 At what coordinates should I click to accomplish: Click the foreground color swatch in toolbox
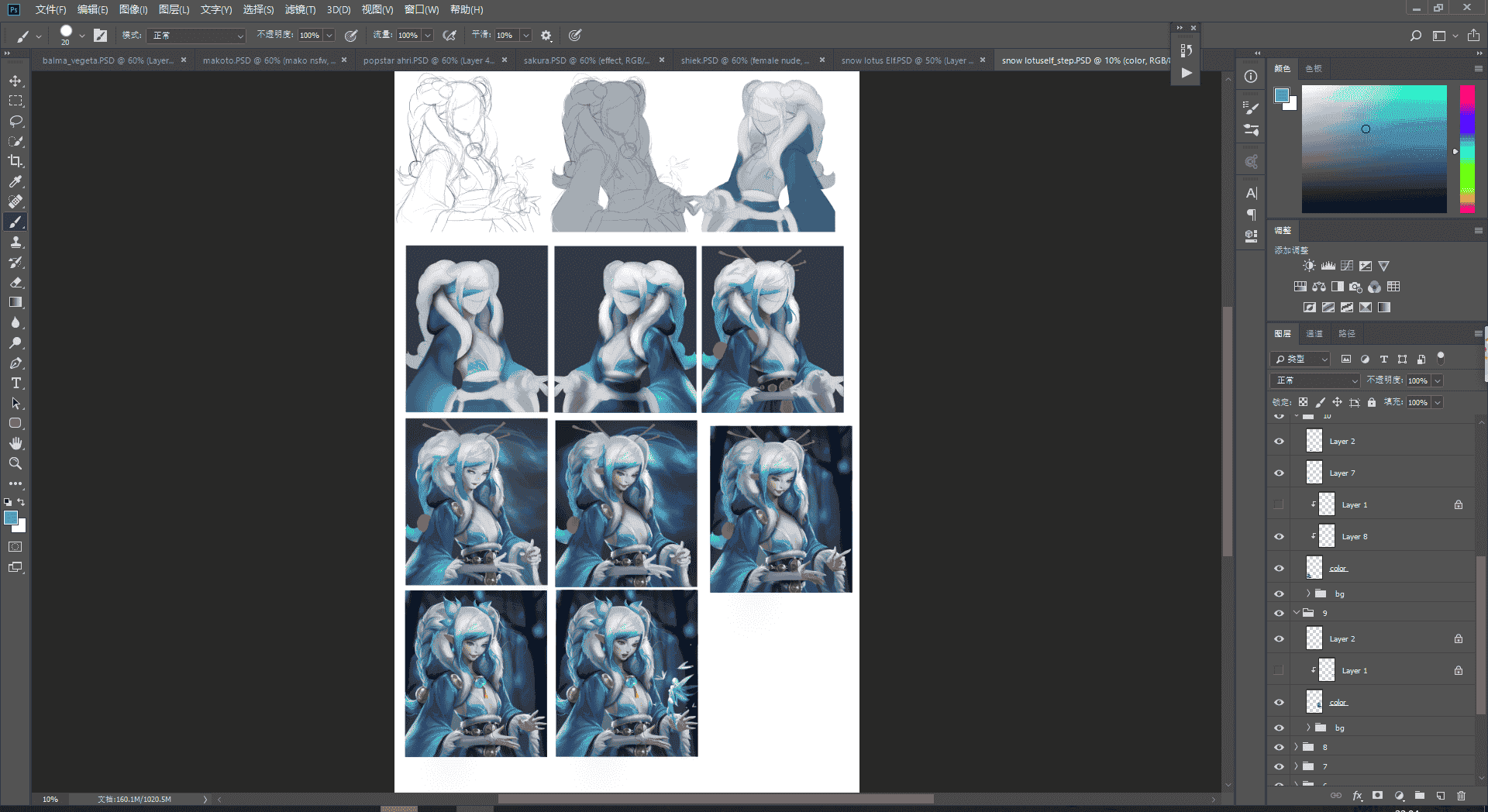click(11, 518)
